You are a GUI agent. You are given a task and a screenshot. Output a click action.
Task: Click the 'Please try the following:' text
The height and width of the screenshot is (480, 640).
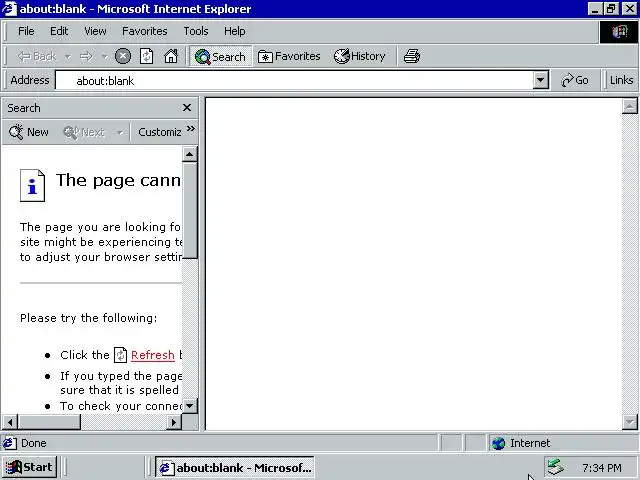pyautogui.click(x=88, y=318)
